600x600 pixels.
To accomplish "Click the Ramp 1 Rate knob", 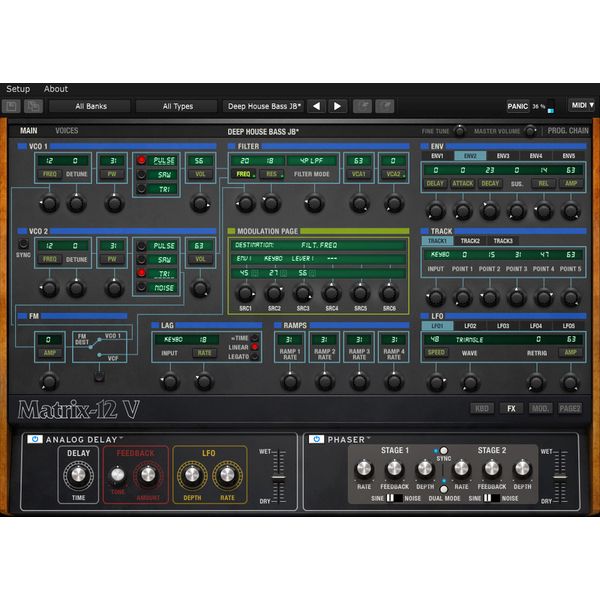I will (x=290, y=382).
